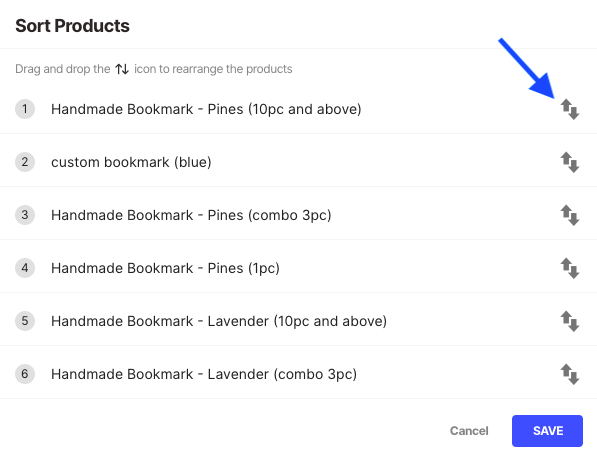Click the Sort Products dialog title

(72, 26)
